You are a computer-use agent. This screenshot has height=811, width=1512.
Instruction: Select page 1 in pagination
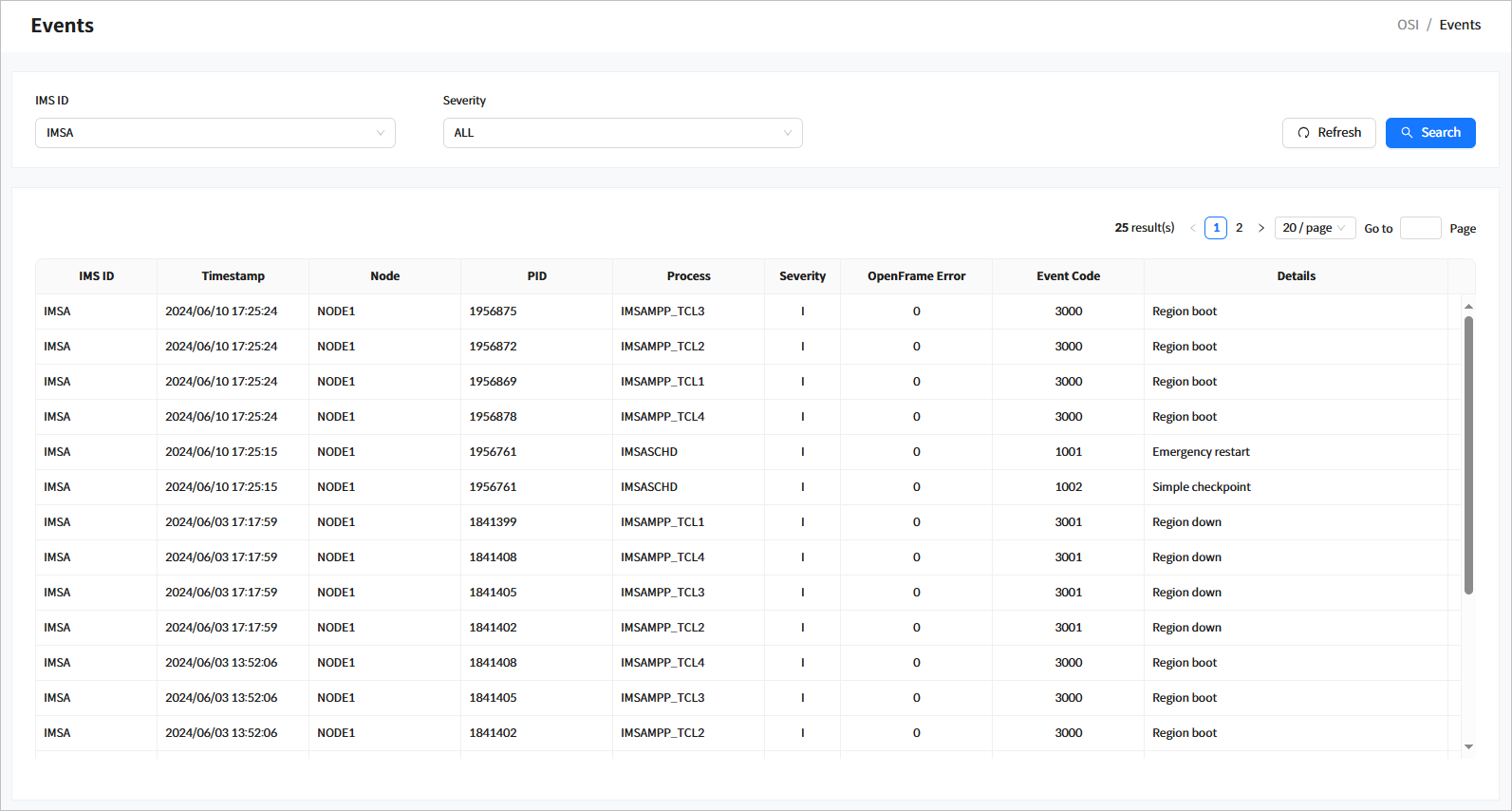pos(1216,228)
